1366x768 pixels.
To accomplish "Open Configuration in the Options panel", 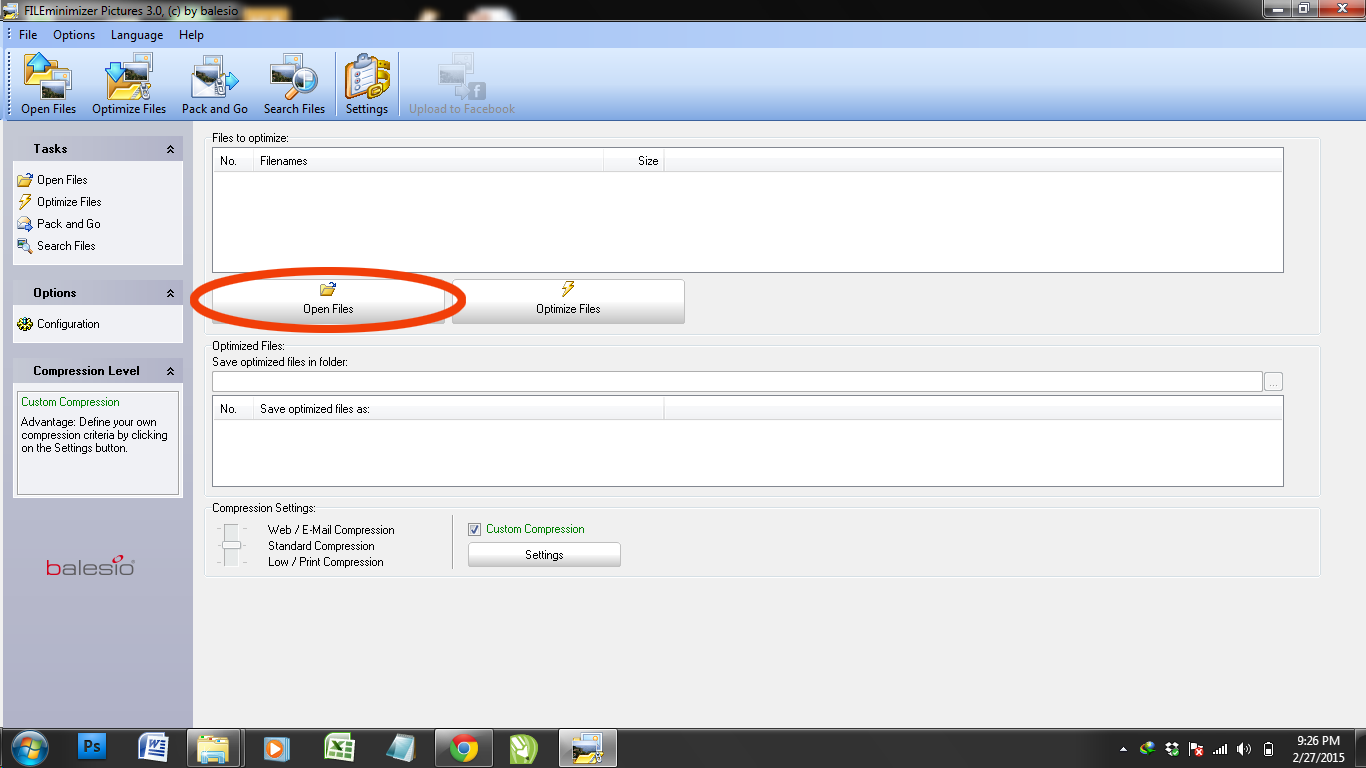I will [59, 324].
